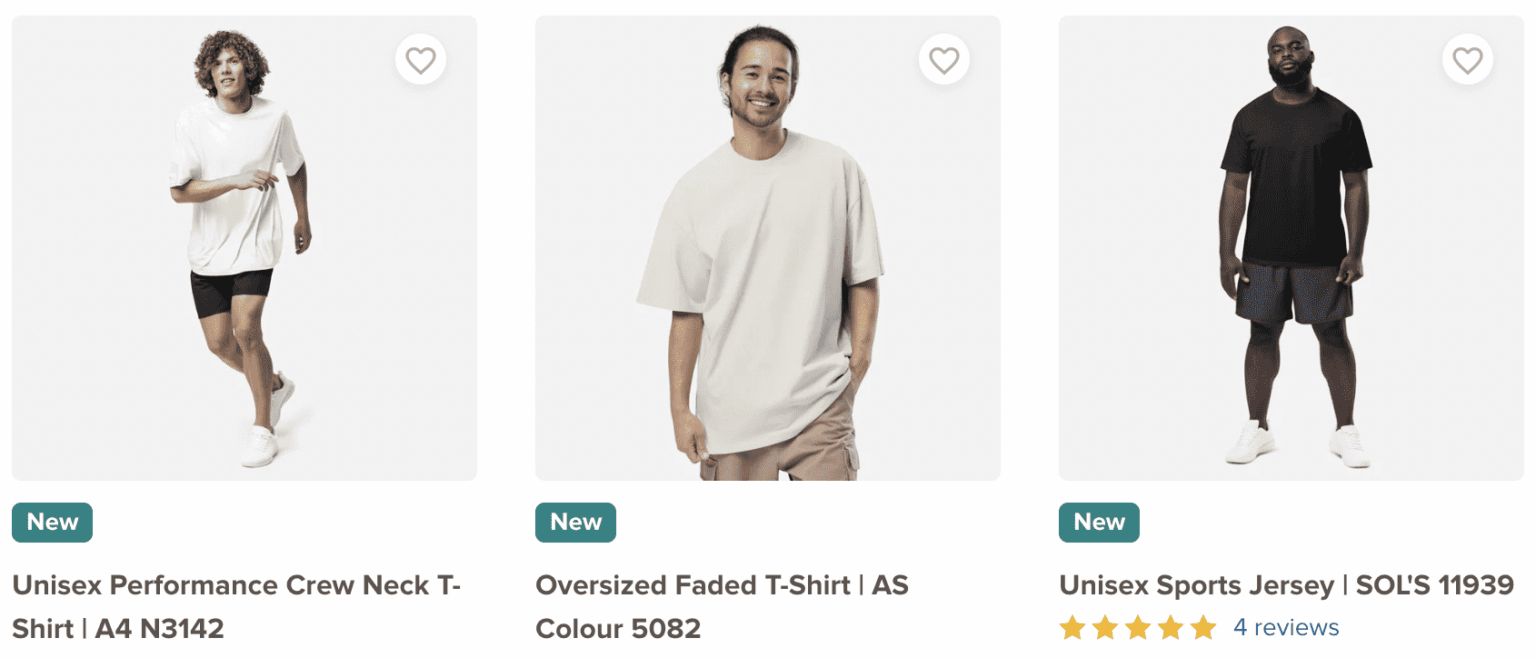Click the third rating star

[1138, 628]
